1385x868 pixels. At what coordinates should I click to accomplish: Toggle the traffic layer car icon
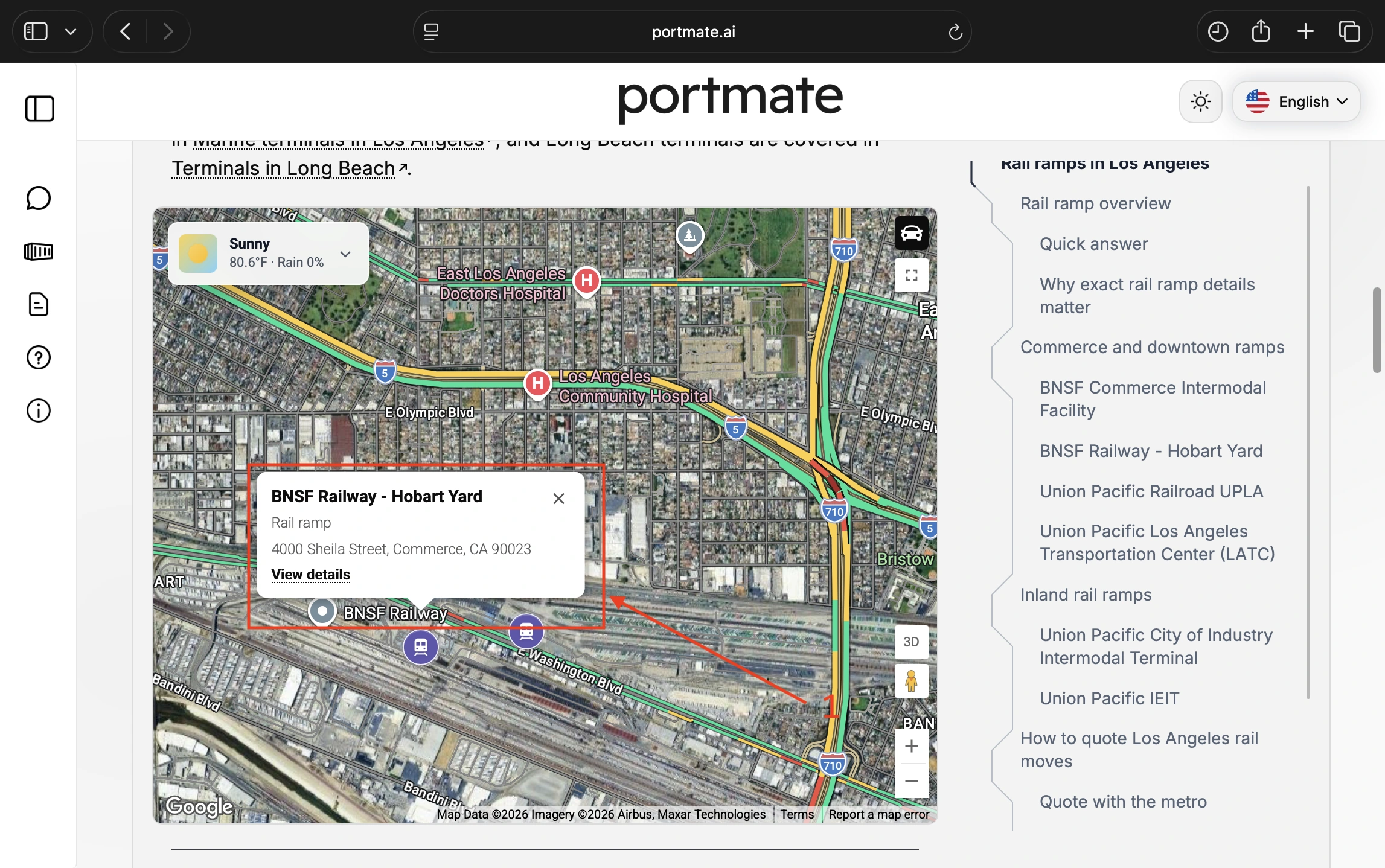[911, 233]
